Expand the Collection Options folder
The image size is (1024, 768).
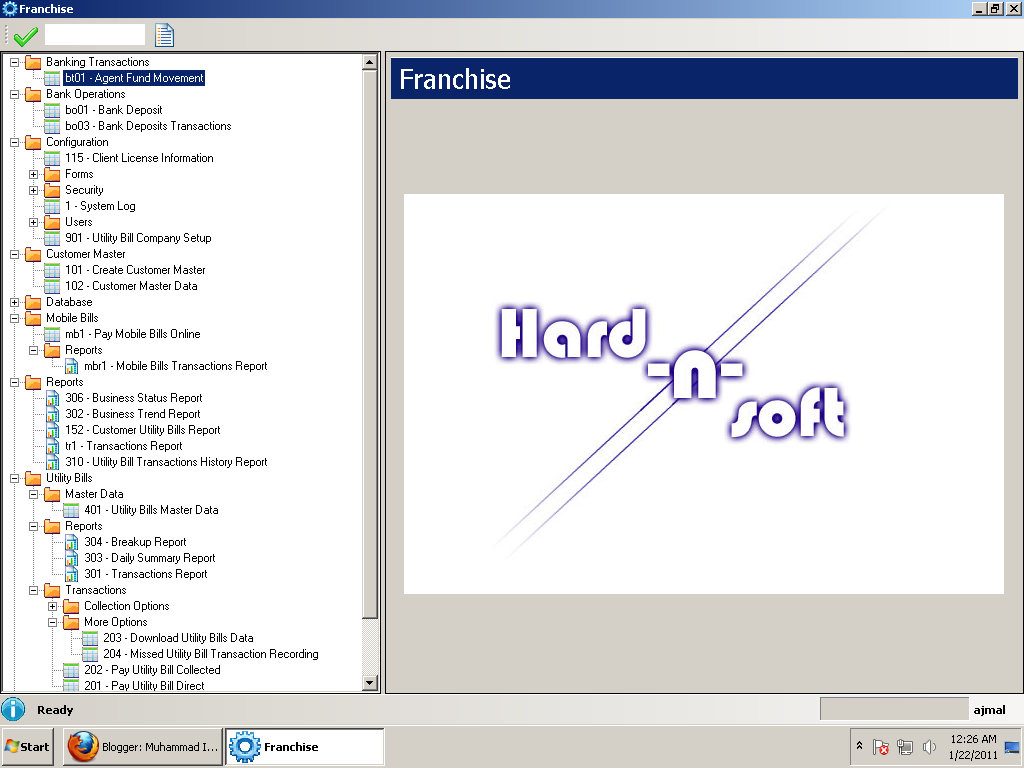tap(52, 607)
